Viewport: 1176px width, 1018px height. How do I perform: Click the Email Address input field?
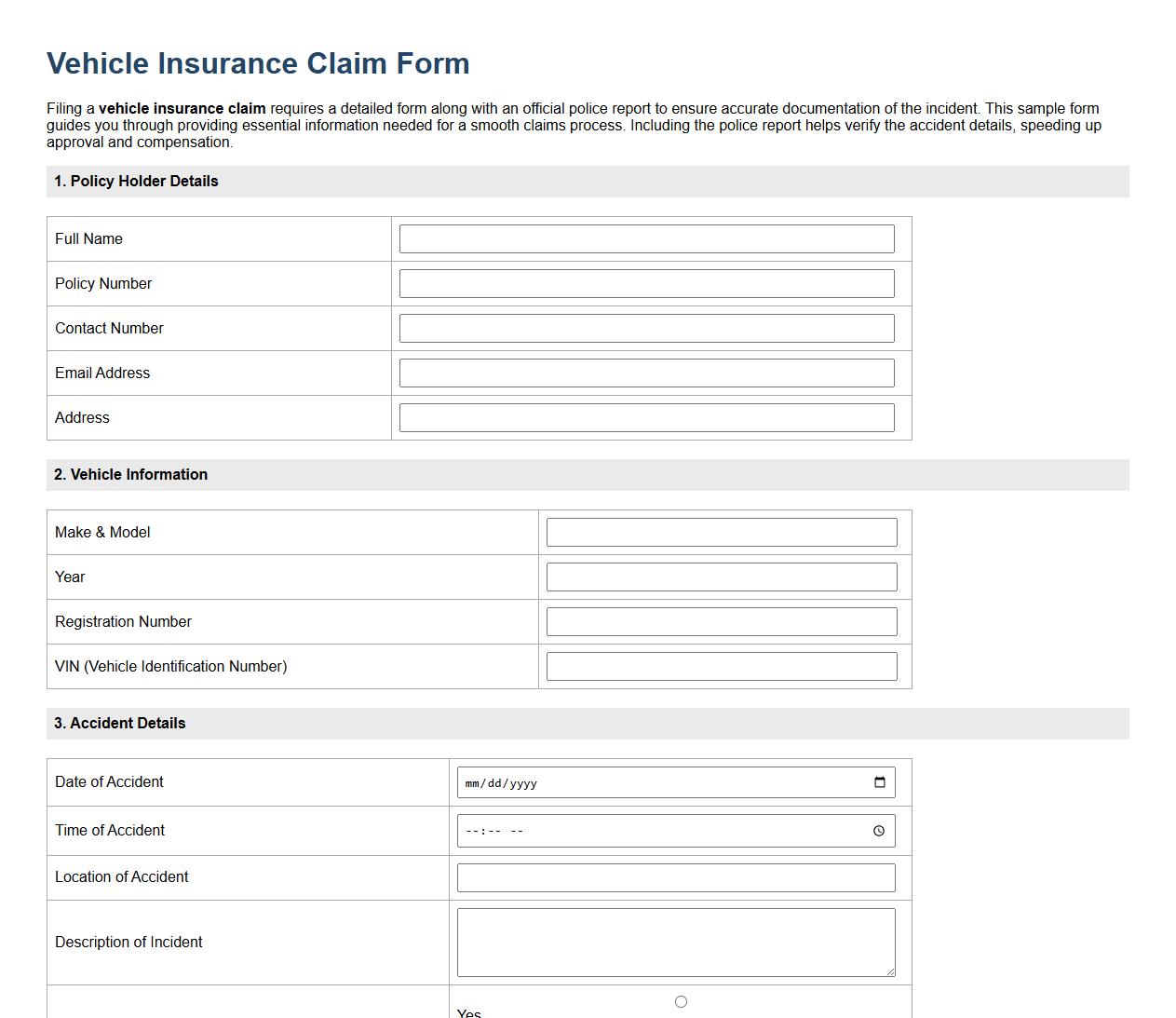click(646, 373)
